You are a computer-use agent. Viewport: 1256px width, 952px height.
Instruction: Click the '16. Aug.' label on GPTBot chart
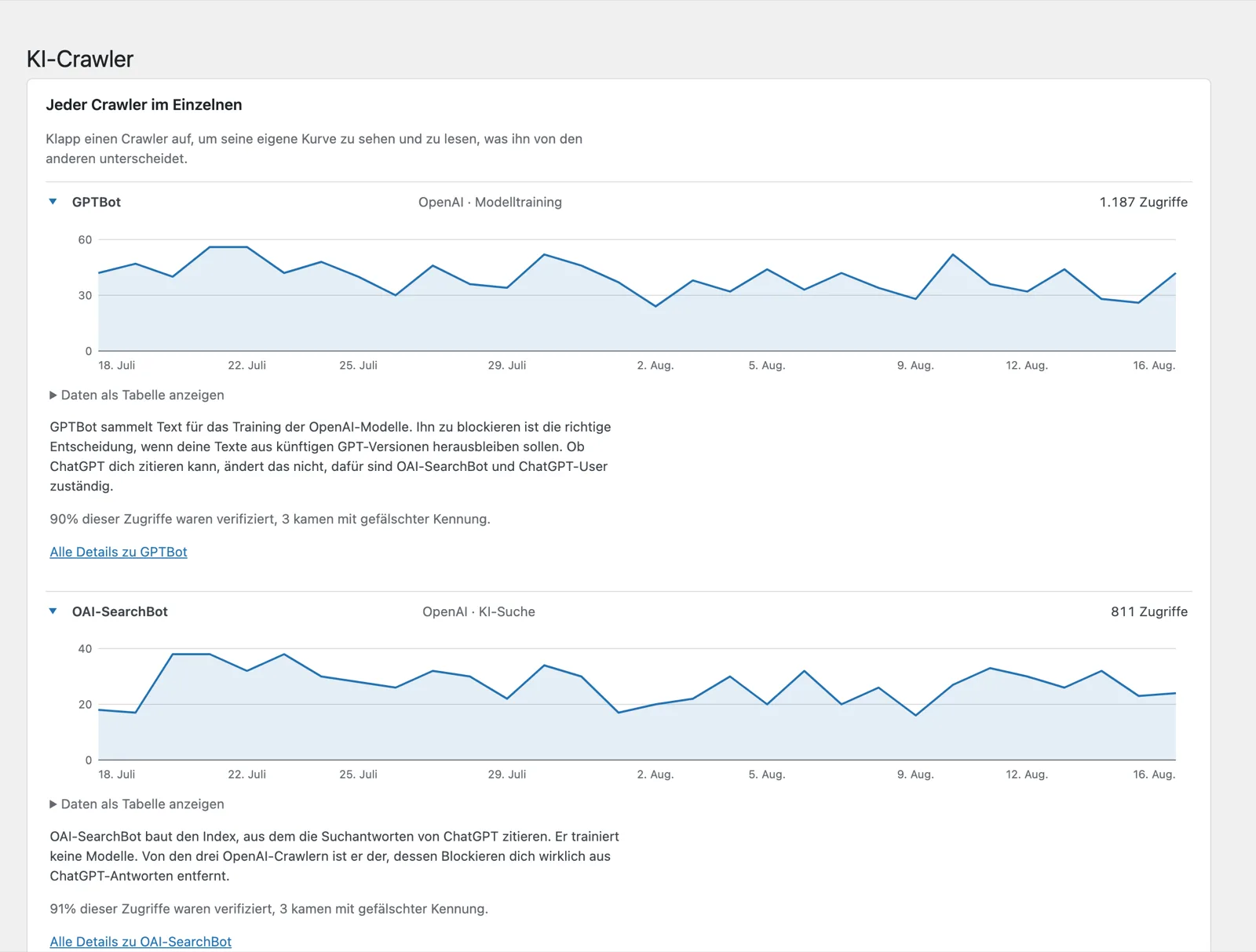1154,365
